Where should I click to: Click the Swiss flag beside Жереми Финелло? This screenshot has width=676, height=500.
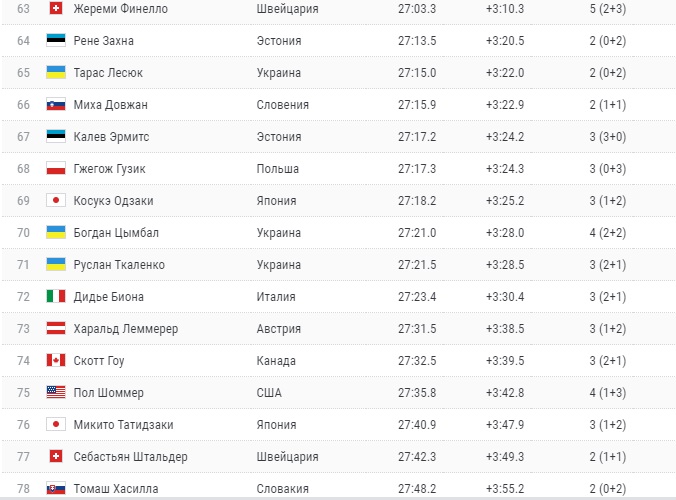[56, 9]
